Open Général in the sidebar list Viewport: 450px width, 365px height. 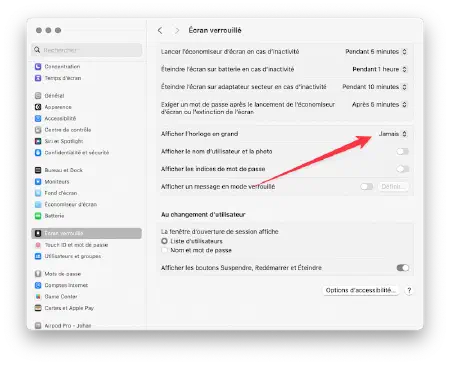point(86,96)
